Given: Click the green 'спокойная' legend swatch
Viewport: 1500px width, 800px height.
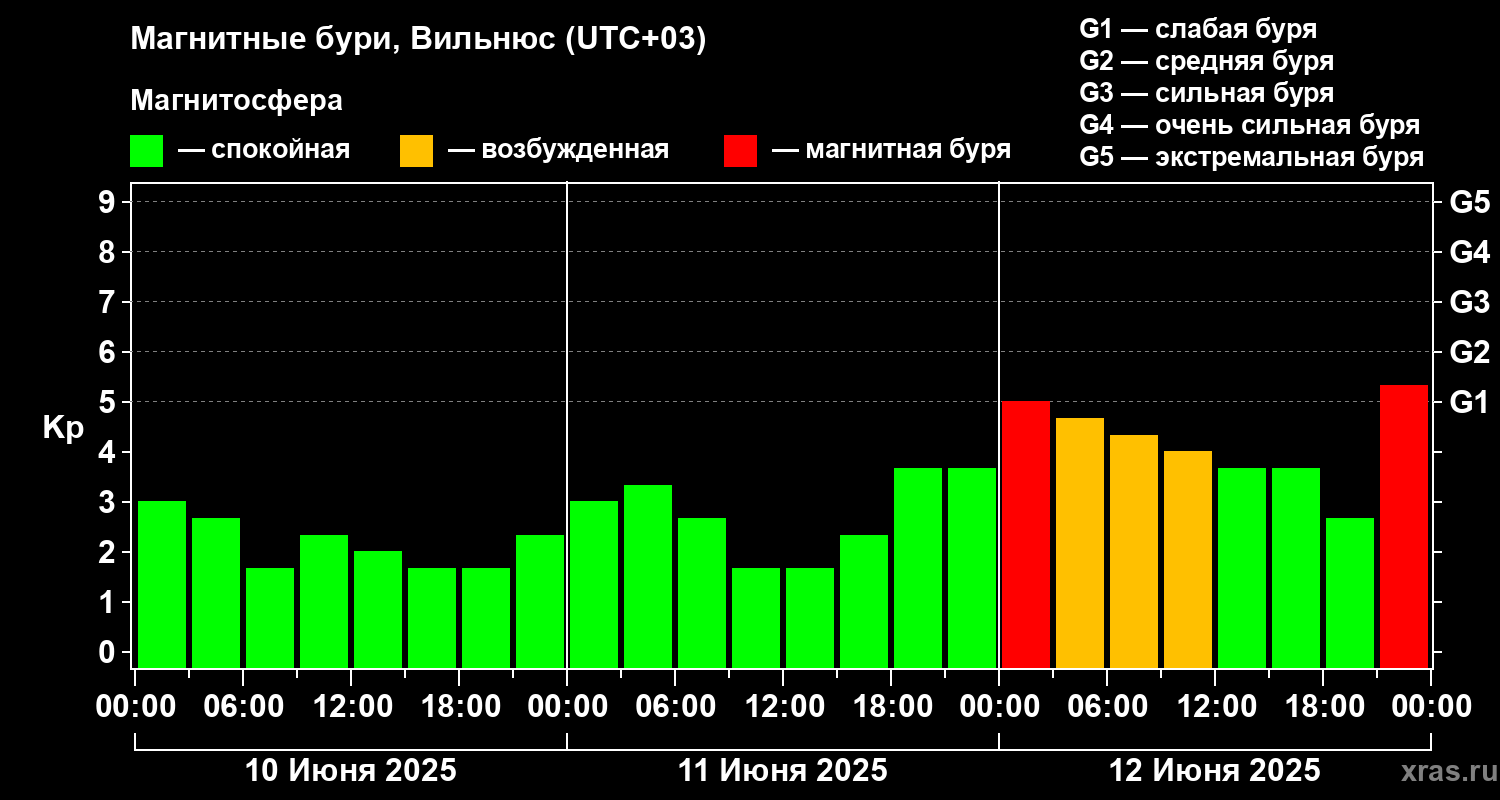Looking at the screenshot, I should pos(147,151).
